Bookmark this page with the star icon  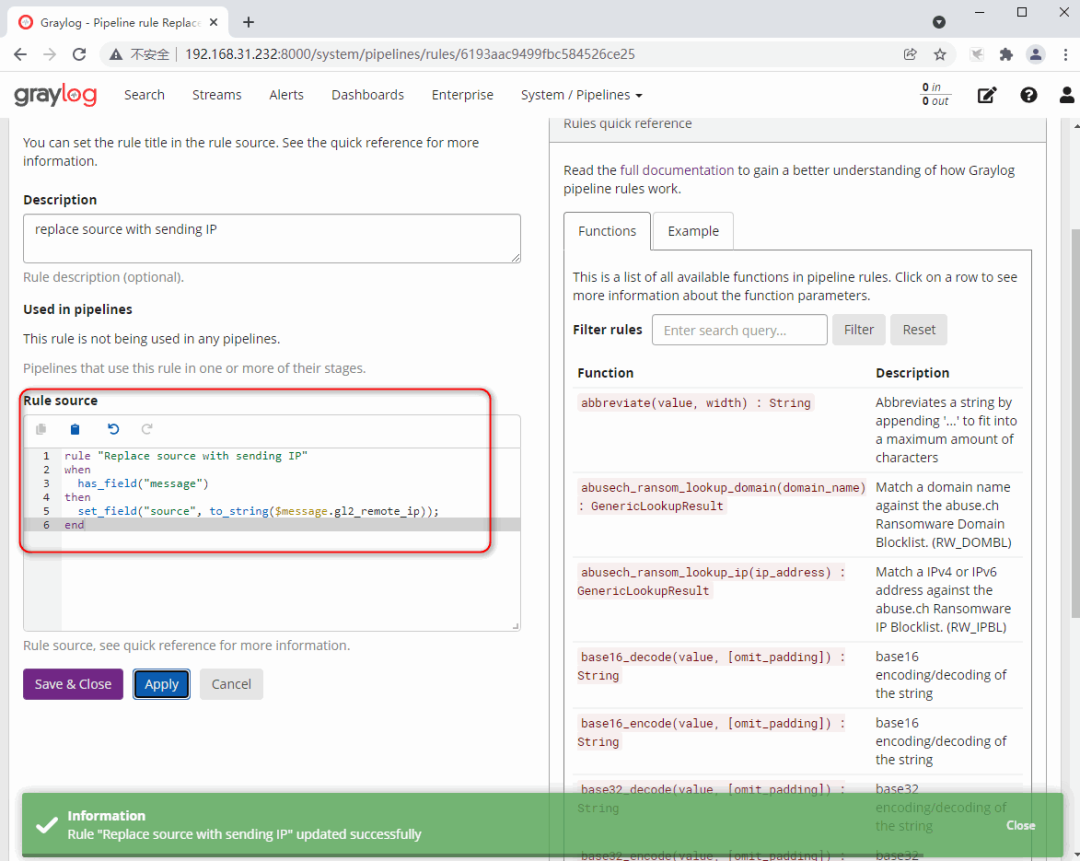point(940,54)
